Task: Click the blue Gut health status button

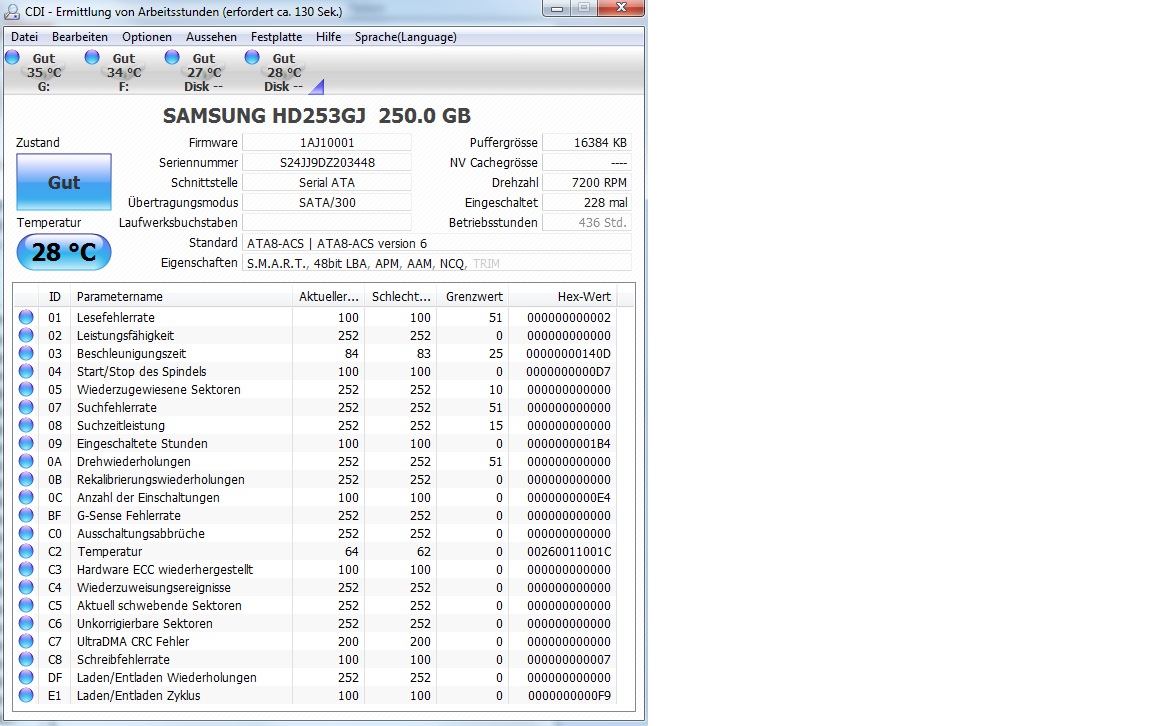Action: pyautogui.click(x=64, y=182)
